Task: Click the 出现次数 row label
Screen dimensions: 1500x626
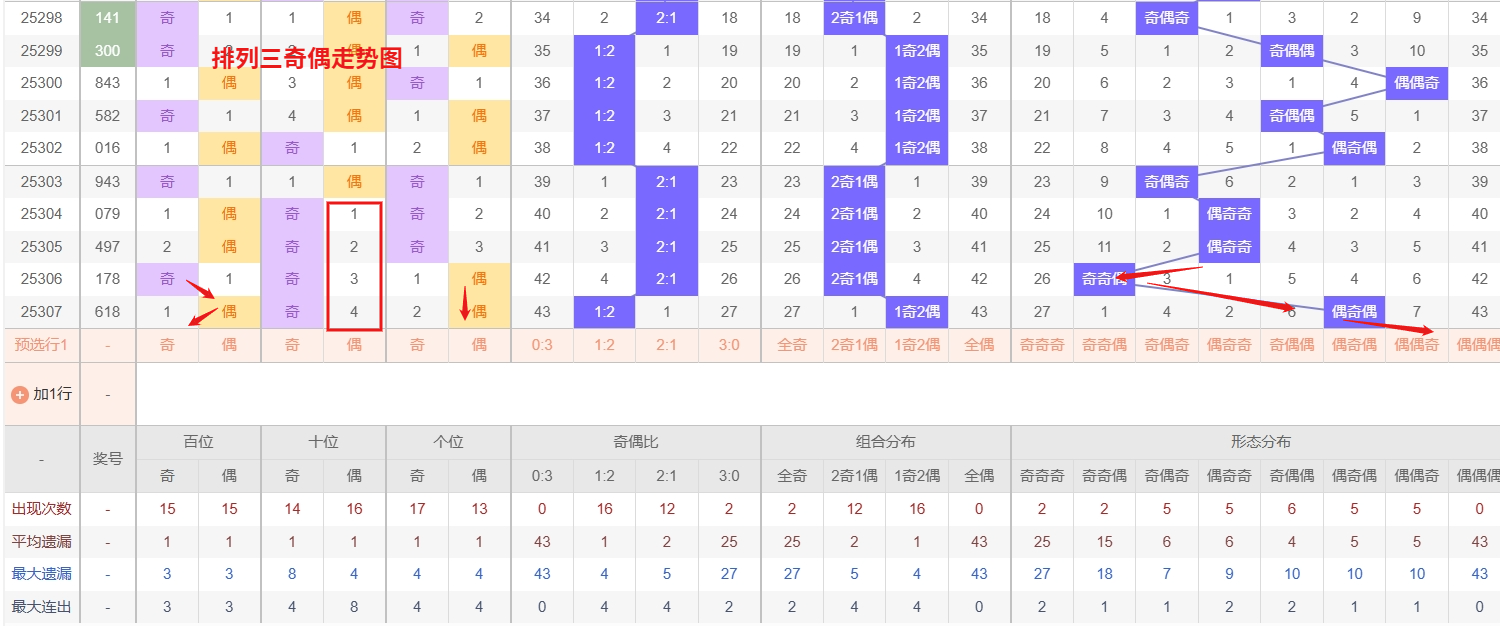Action: point(41,508)
